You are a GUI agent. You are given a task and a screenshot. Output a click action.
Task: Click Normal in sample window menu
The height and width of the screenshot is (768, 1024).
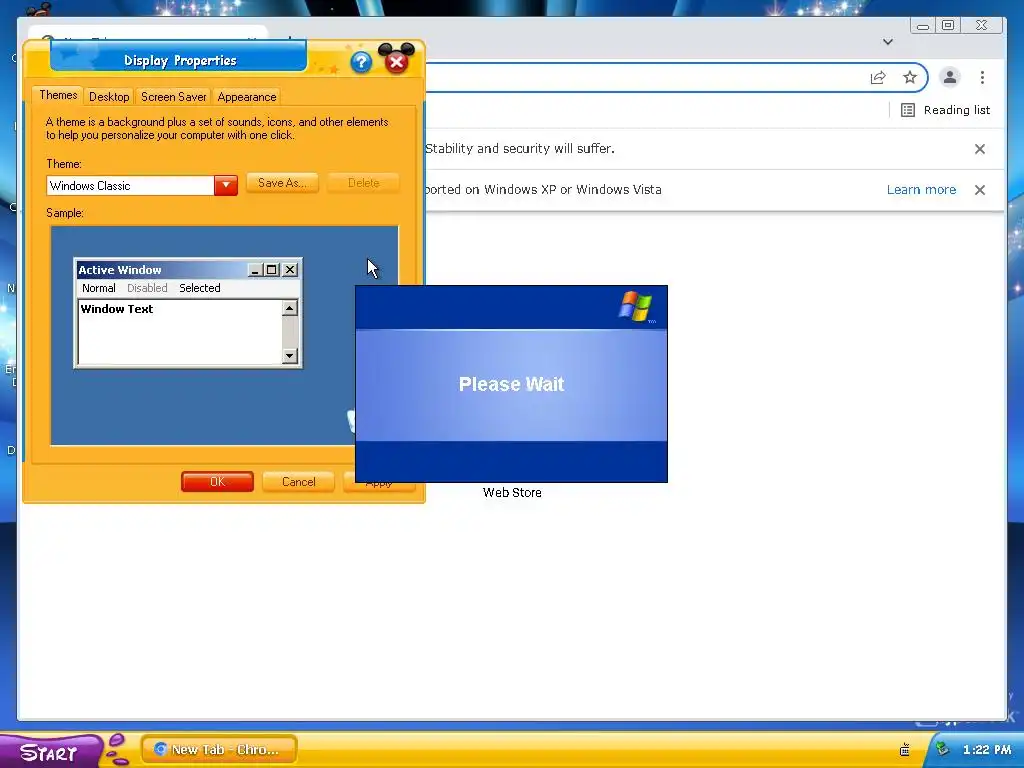99,288
